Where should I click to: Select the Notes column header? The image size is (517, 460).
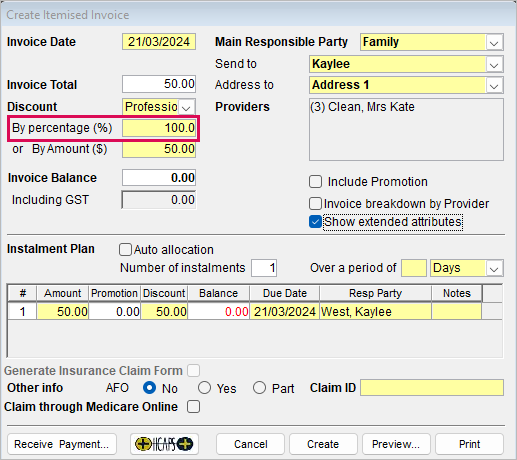click(x=457, y=293)
